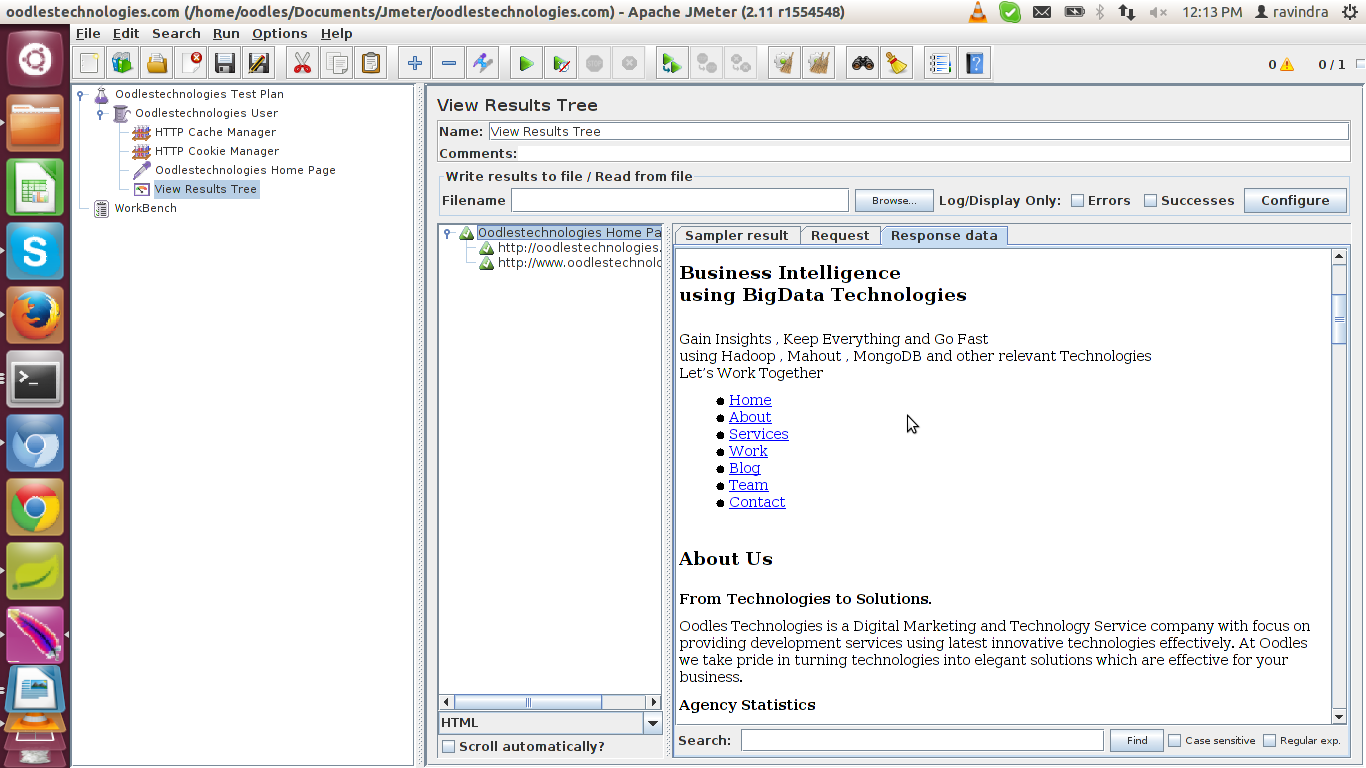The width and height of the screenshot is (1366, 768).
Task: Click the greyed Stop sign icon
Action: [595, 64]
